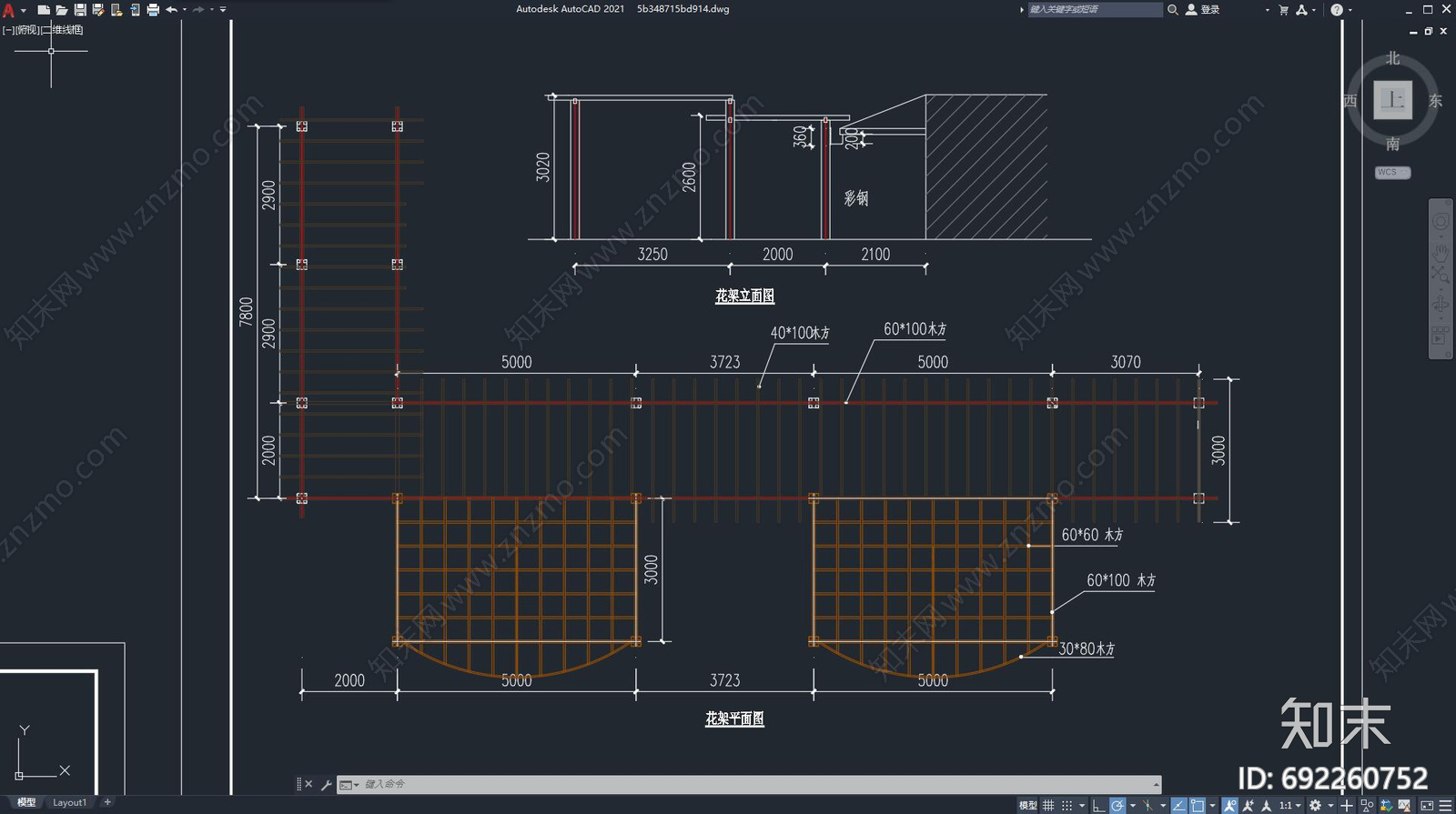This screenshot has height=814, width=1456.
Task: Click the ViewCube top face 上
Action: point(1392,100)
